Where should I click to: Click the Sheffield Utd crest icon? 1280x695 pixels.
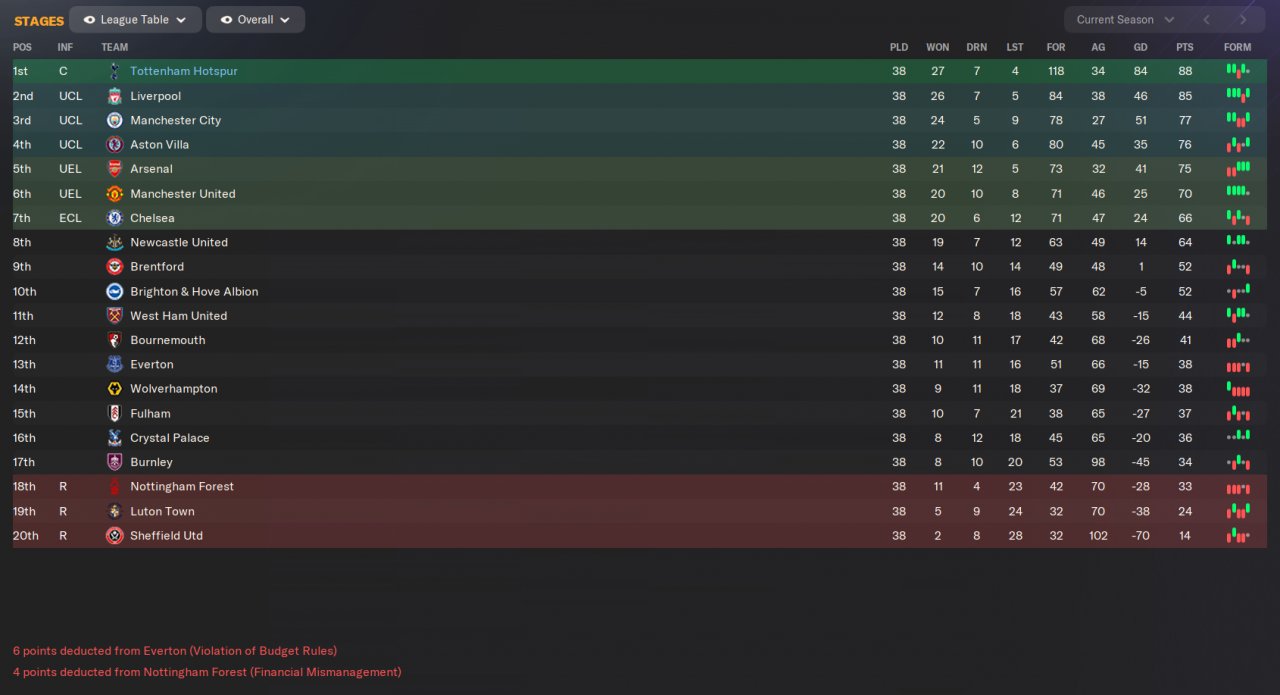click(114, 536)
